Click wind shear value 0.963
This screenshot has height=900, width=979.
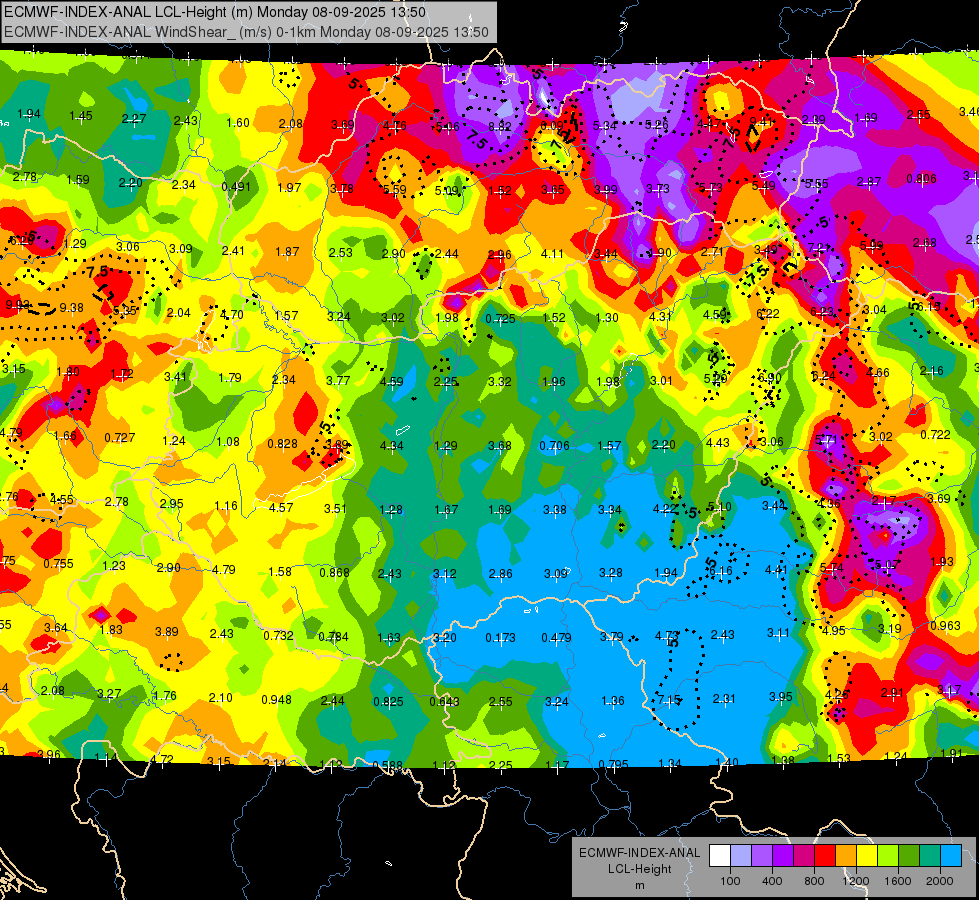click(x=945, y=626)
